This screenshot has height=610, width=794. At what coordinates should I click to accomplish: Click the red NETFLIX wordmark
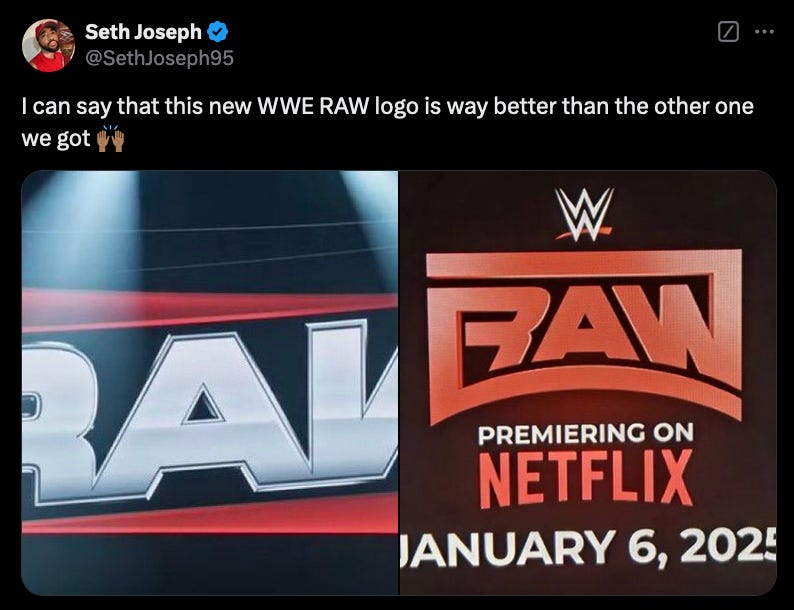[x=585, y=478]
